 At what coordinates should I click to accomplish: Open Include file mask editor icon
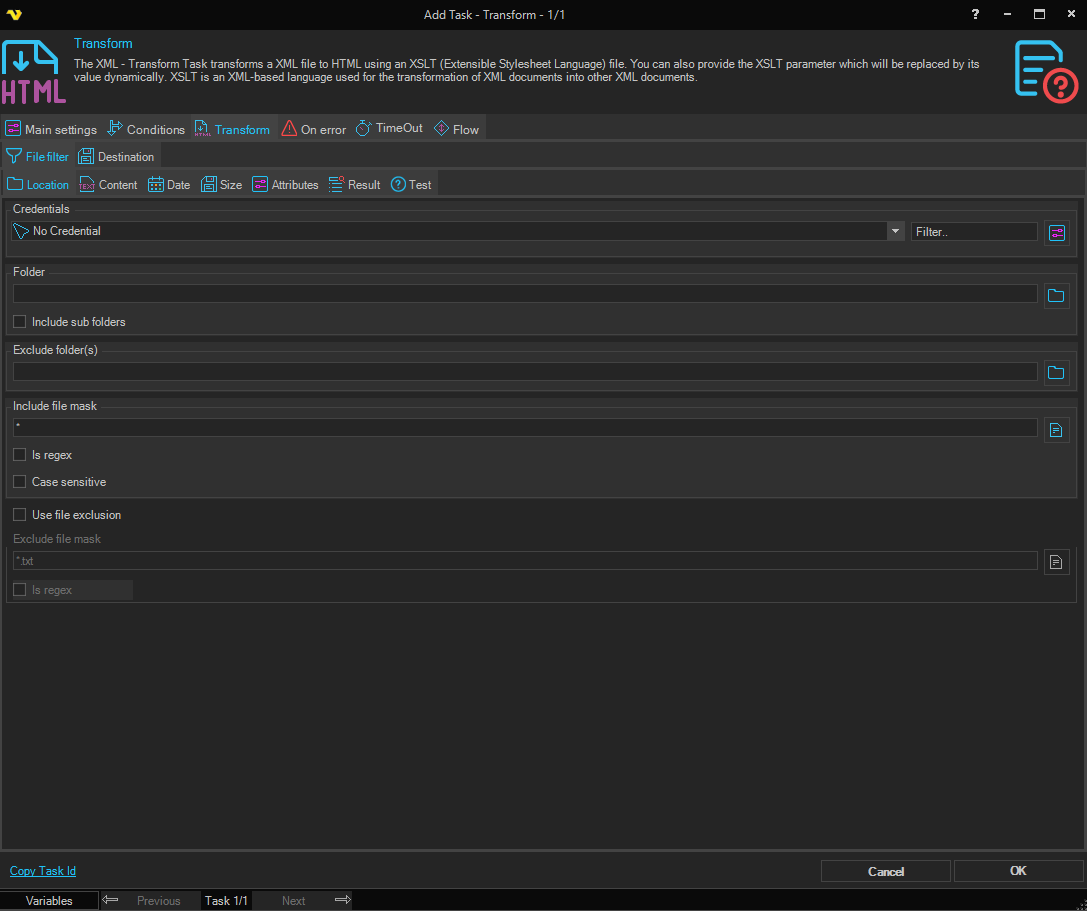pos(1056,429)
